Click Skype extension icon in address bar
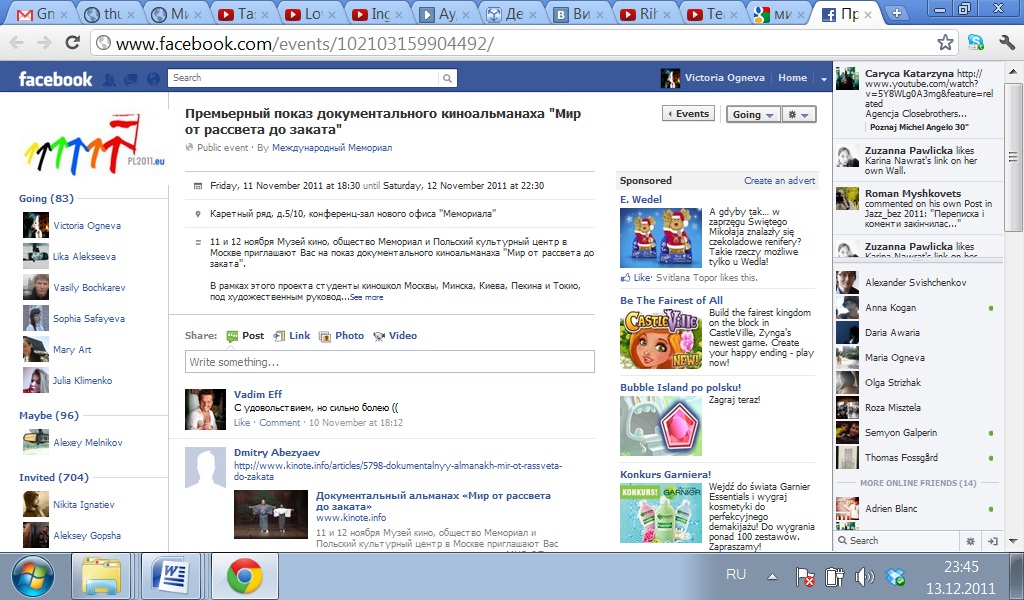This screenshot has width=1024, height=600. coord(976,43)
